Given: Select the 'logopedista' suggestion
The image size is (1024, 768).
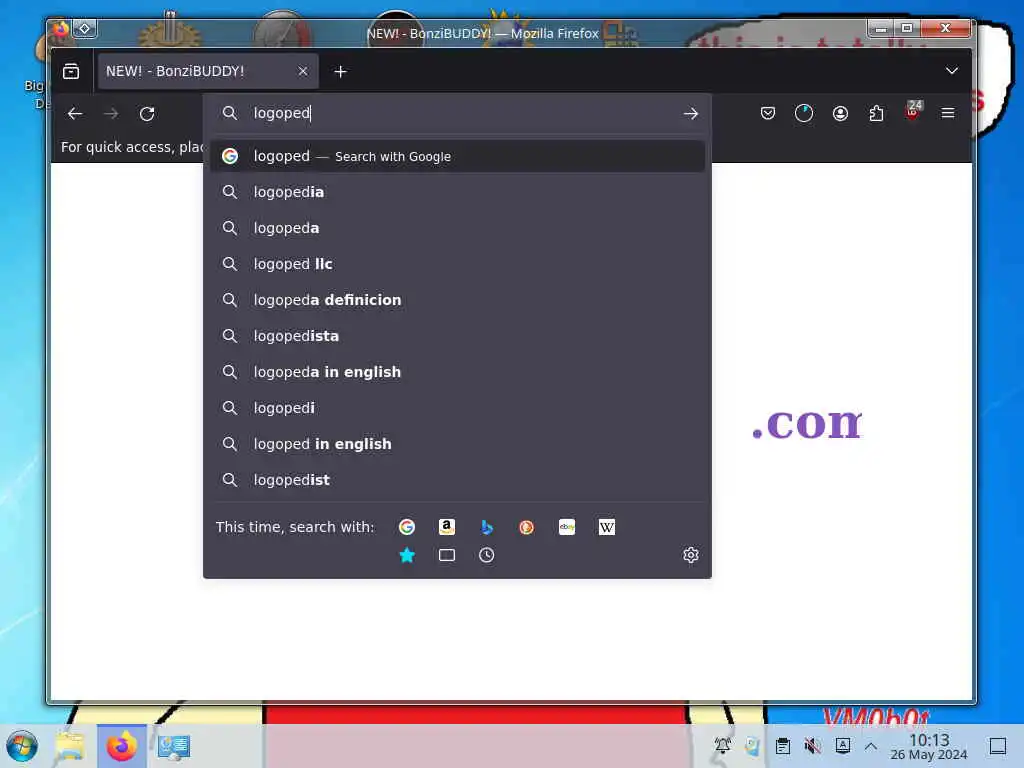Looking at the screenshot, I should pyautogui.click(x=457, y=336).
